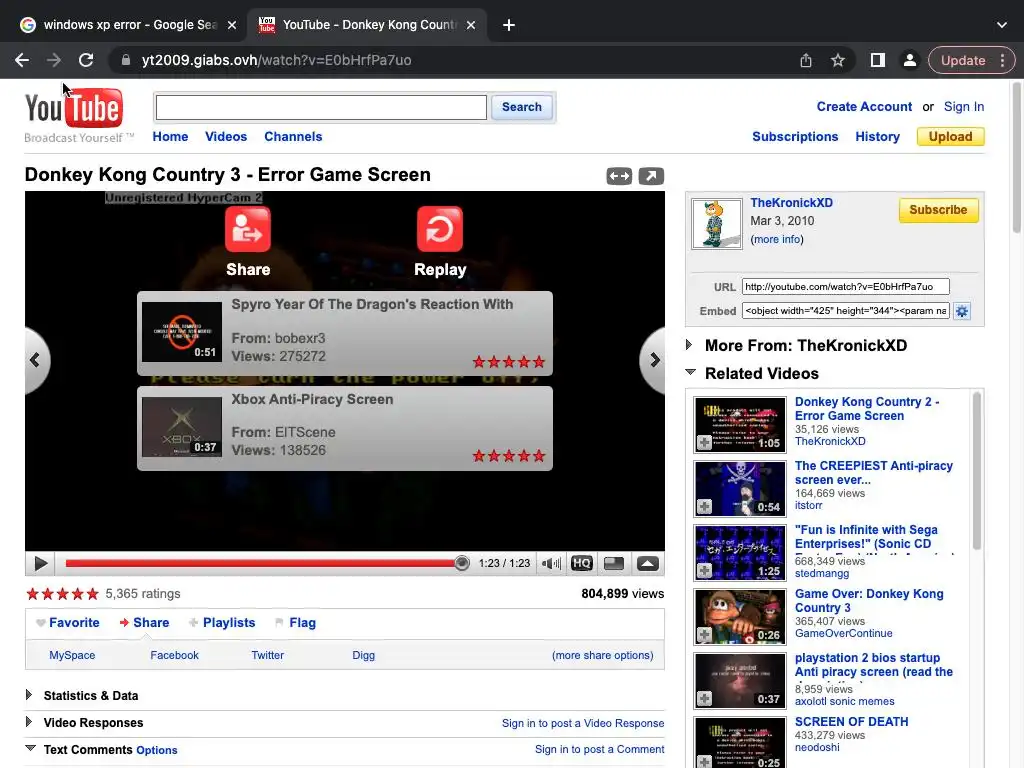Open browser tab search chevron
Image resolution: width=1024 pixels, height=768 pixels.
pyautogui.click(x=1002, y=25)
